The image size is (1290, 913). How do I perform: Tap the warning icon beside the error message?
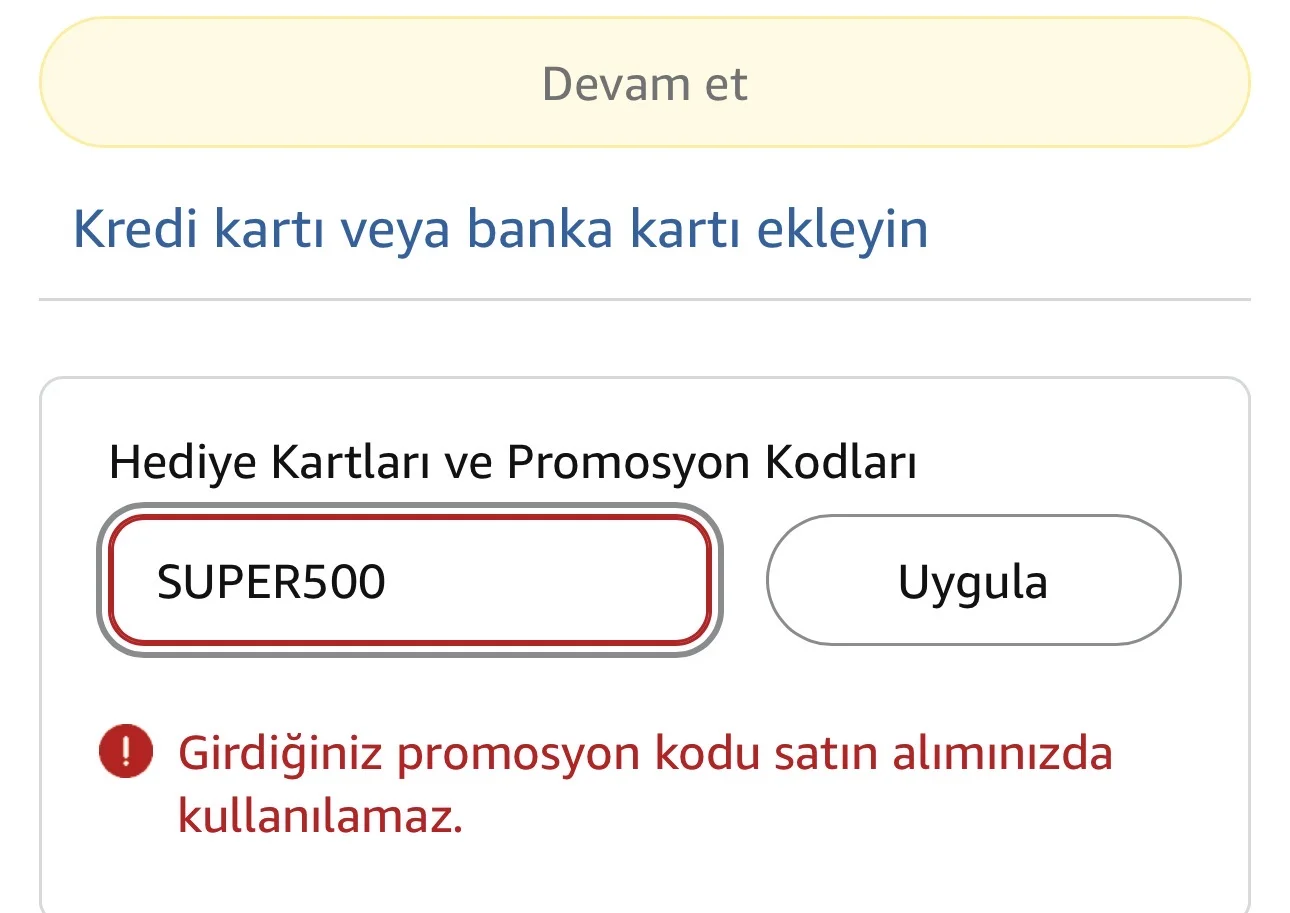tap(126, 752)
